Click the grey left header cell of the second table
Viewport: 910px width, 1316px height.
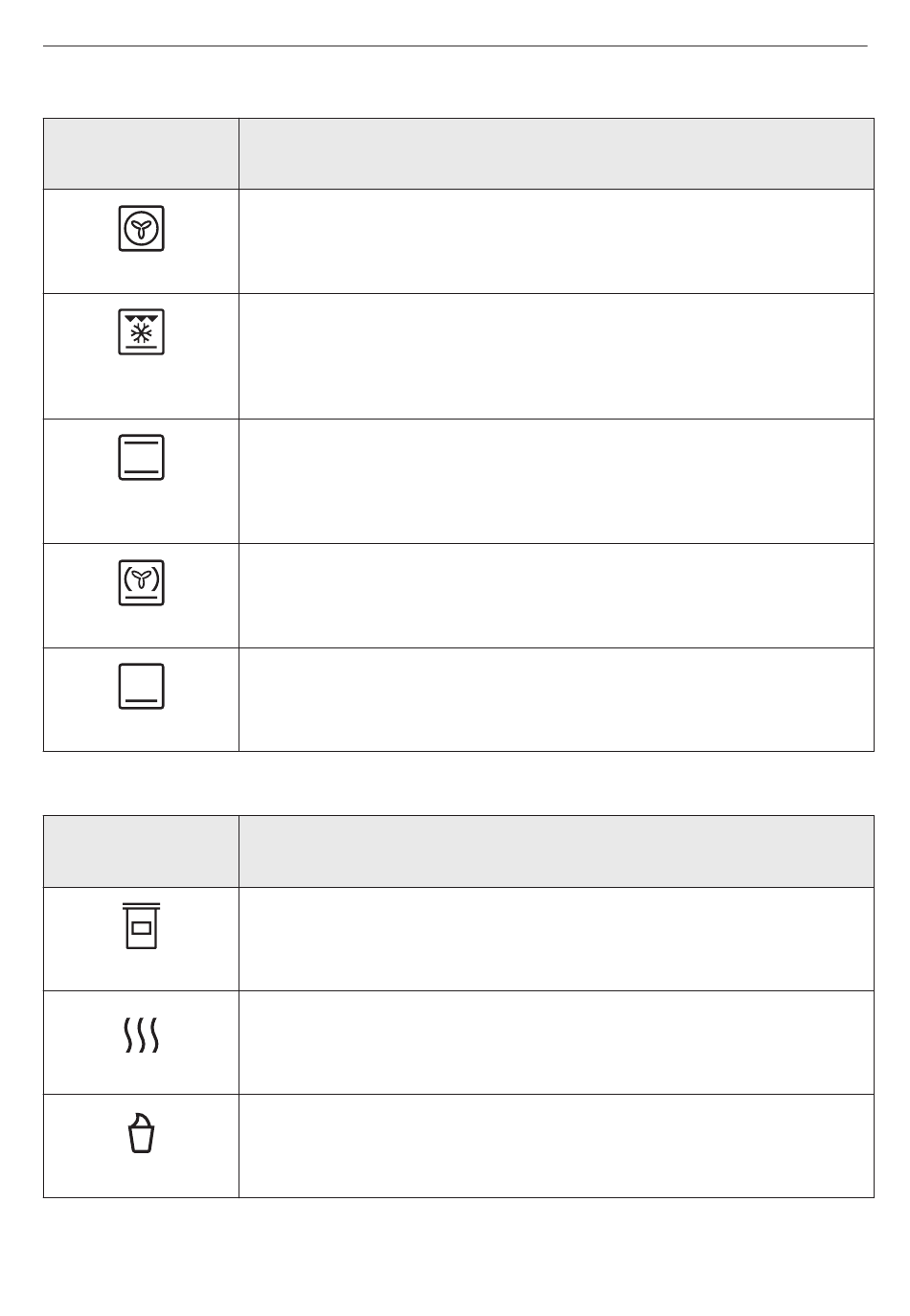(x=141, y=851)
